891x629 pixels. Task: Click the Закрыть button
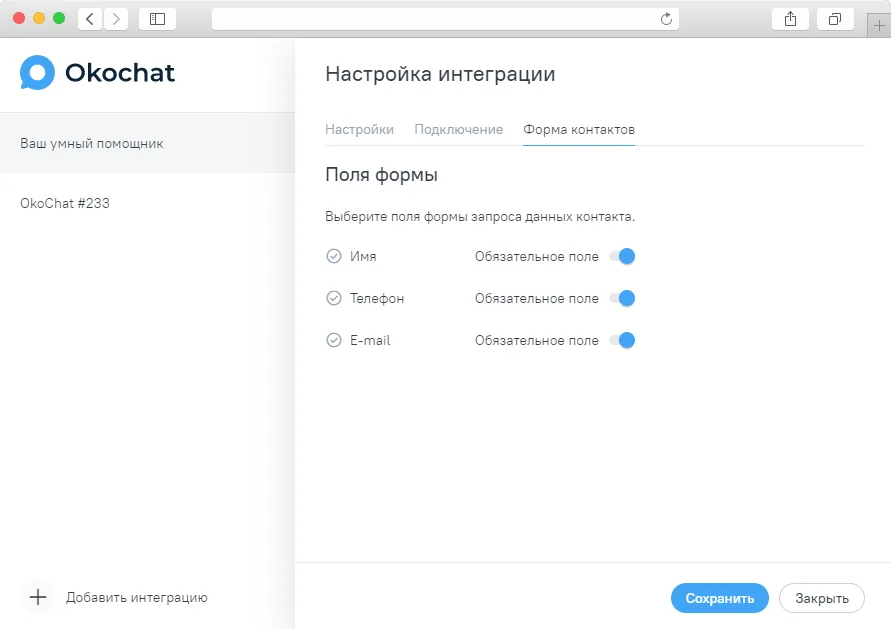pos(822,598)
